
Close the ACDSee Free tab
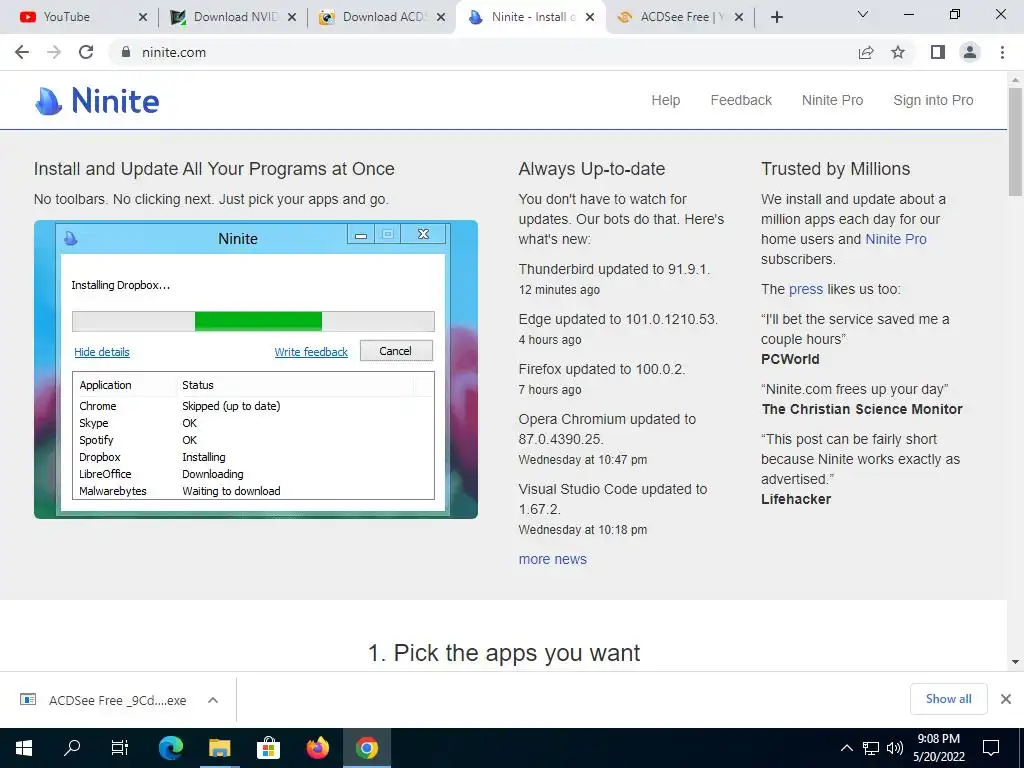coord(739,17)
